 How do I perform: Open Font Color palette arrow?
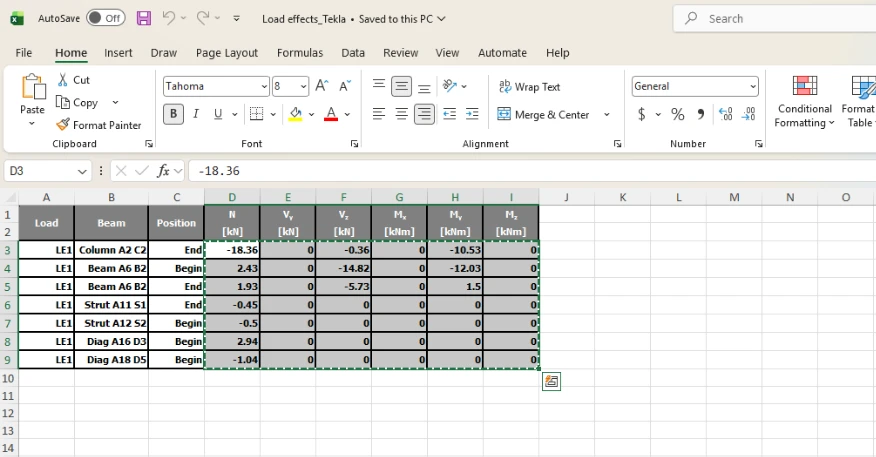tap(347, 115)
